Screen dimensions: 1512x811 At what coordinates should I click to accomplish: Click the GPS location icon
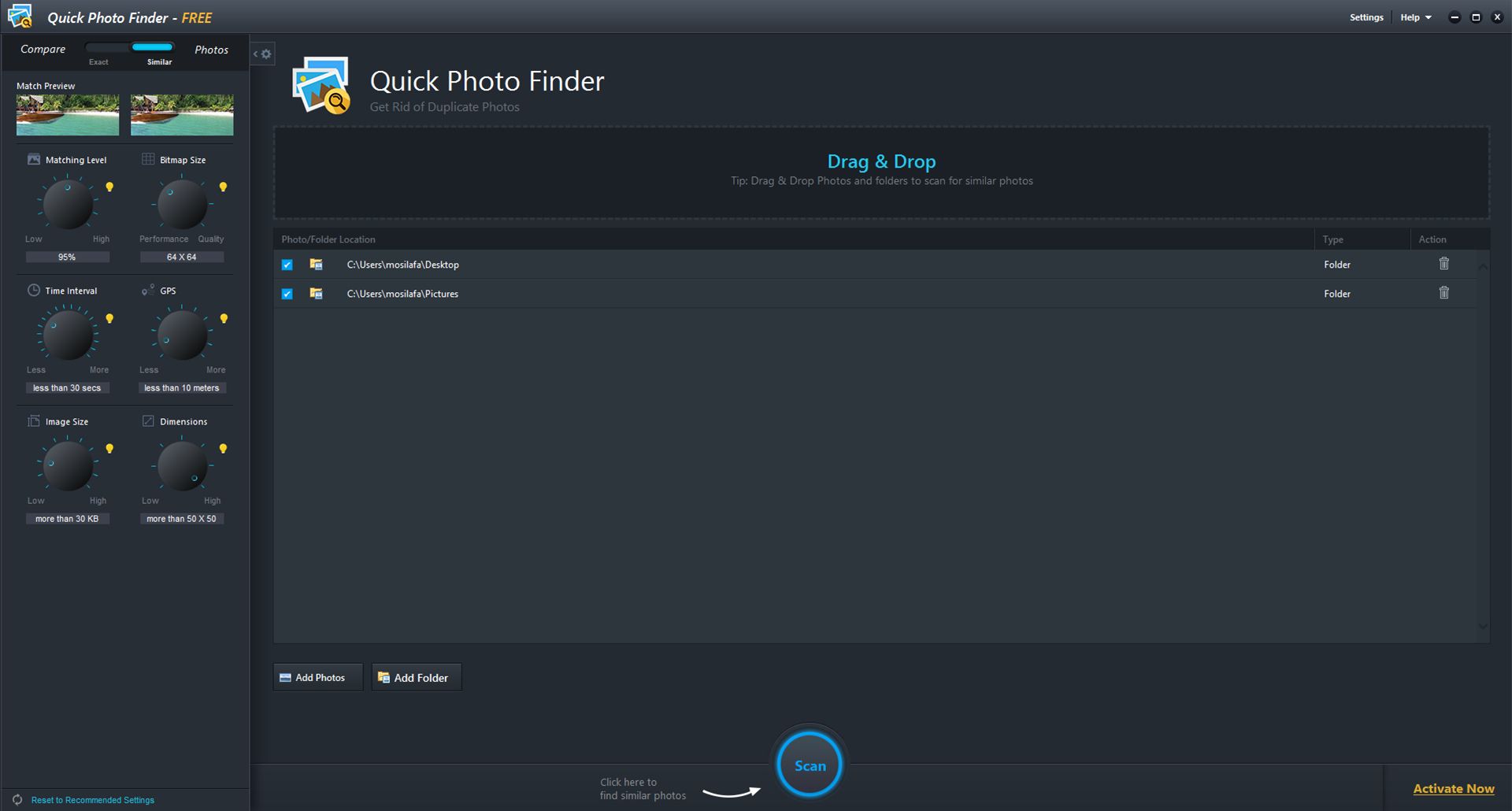click(147, 290)
